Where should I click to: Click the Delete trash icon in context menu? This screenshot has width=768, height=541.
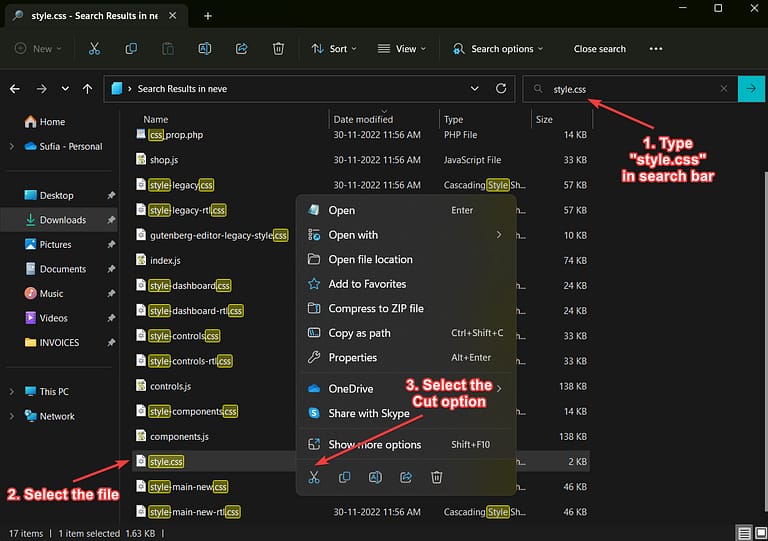point(436,478)
